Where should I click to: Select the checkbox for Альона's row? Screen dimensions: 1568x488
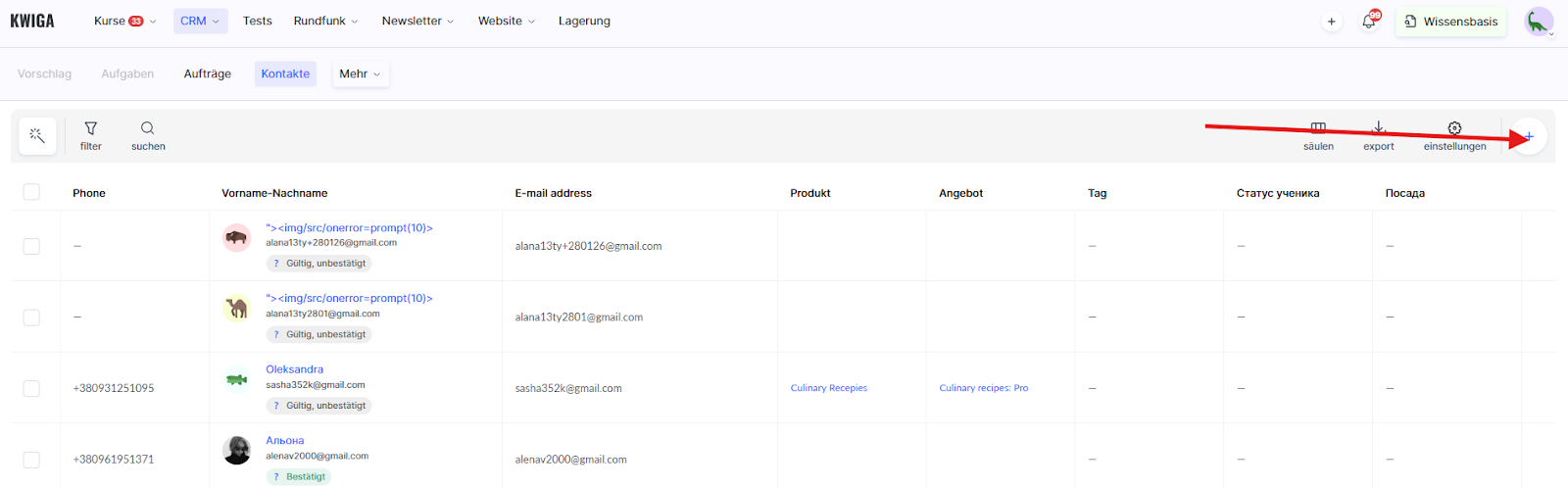31,459
